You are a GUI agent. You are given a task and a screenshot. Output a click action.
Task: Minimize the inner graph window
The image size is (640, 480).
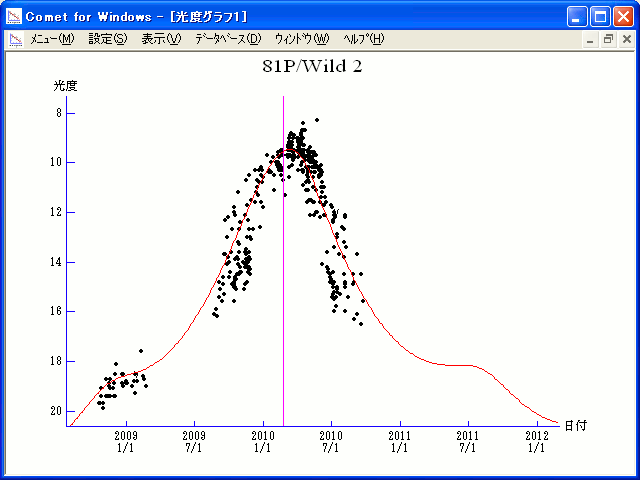(590, 40)
